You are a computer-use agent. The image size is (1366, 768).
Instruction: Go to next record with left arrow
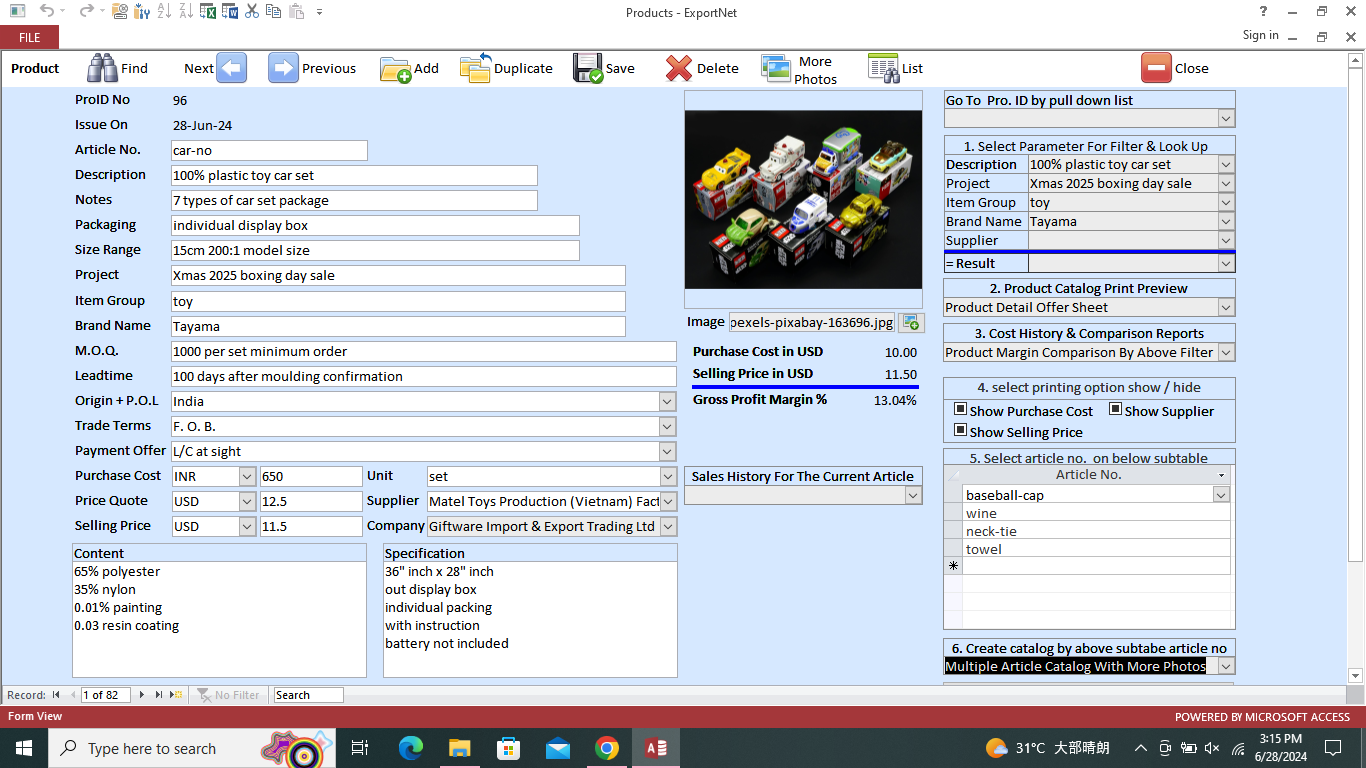231,68
